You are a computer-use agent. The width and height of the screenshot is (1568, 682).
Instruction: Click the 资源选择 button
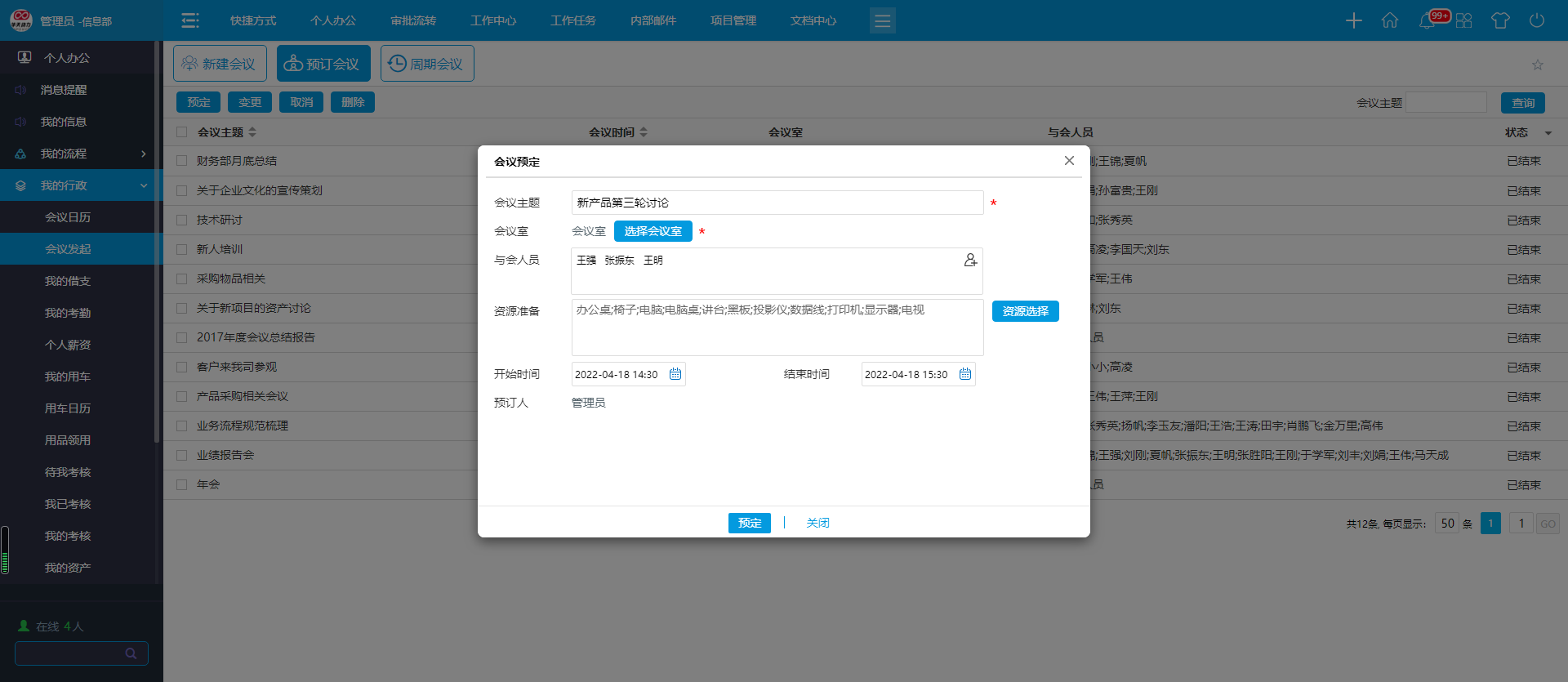coord(1025,311)
